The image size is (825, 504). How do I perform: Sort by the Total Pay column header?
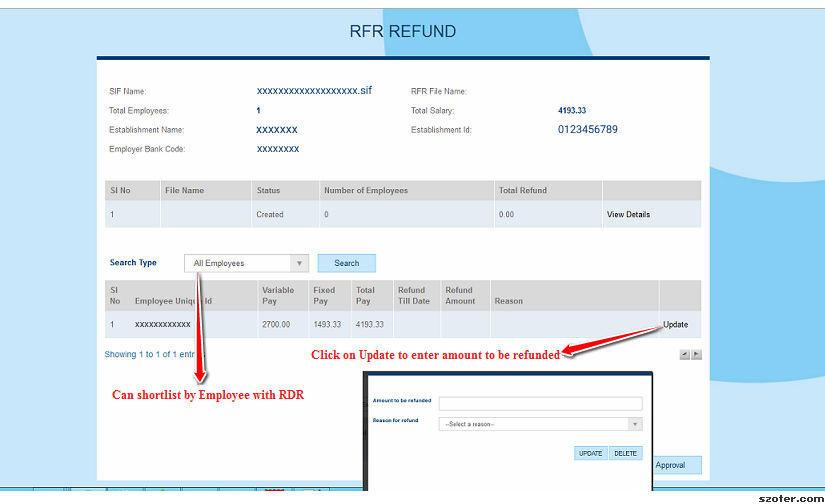tap(366, 295)
